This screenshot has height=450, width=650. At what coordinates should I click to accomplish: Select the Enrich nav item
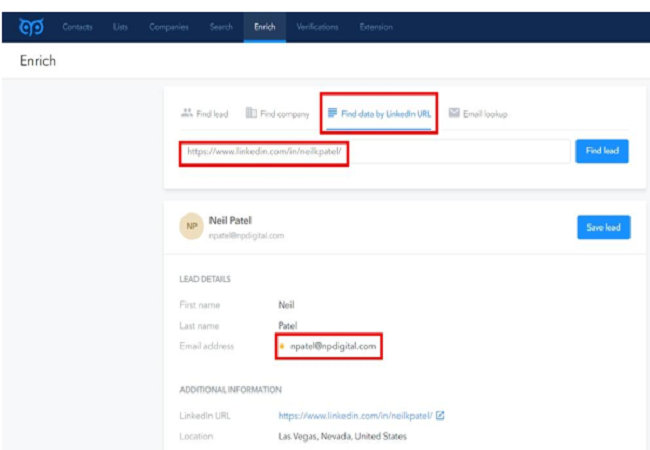pos(264,27)
